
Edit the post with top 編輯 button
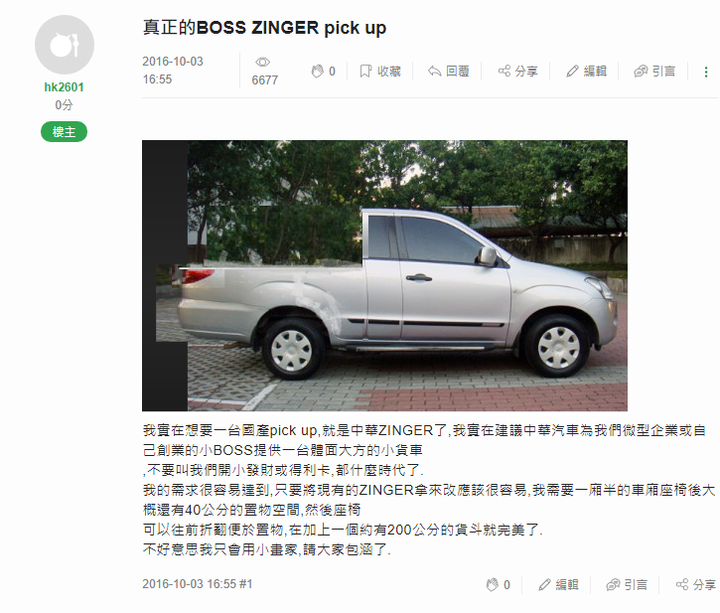click(x=586, y=71)
